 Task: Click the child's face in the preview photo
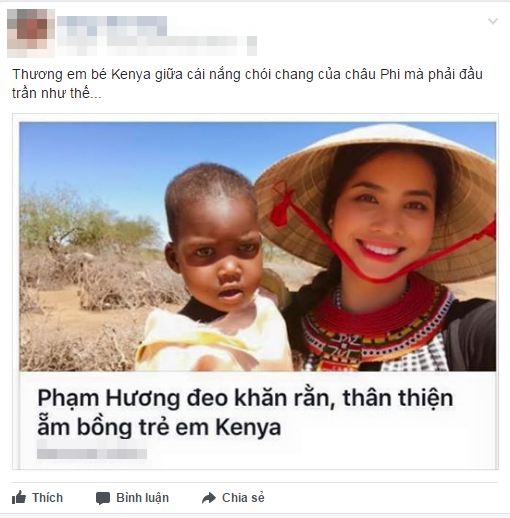pos(218,258)
